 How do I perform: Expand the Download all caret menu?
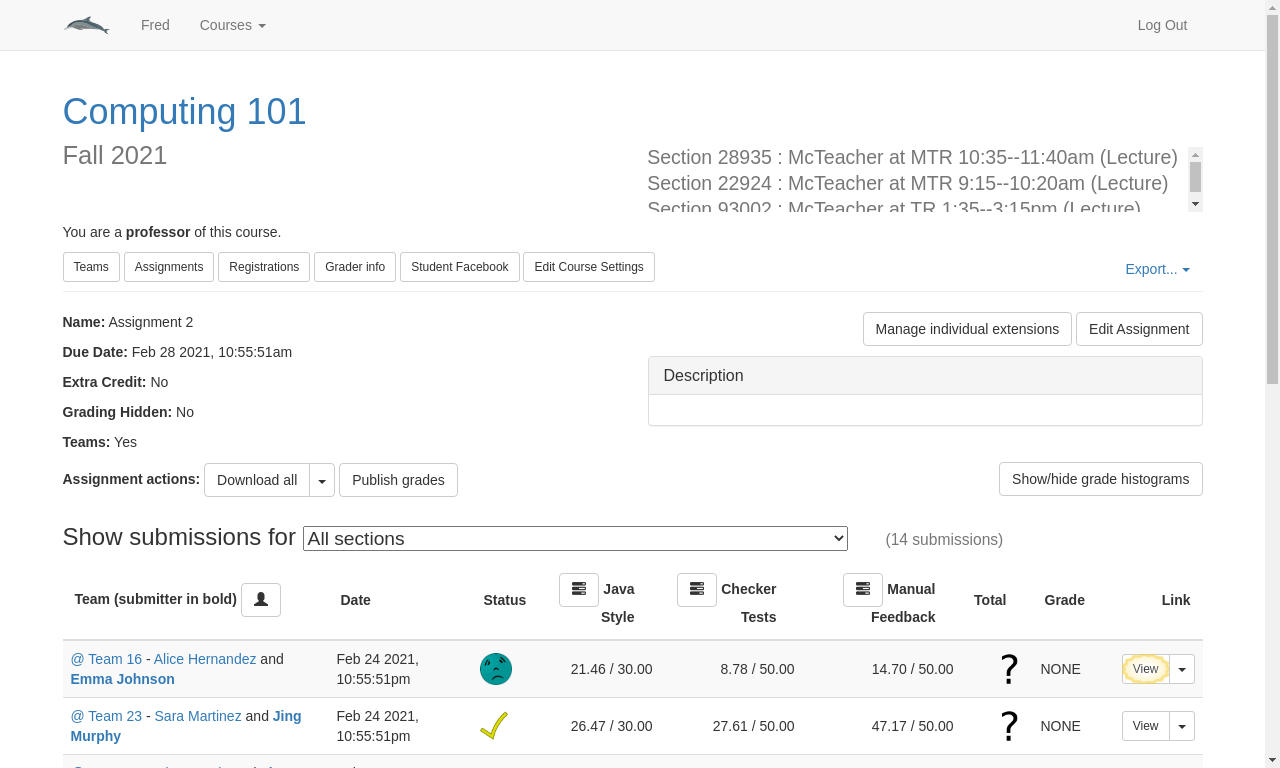(x=322, y=480)
